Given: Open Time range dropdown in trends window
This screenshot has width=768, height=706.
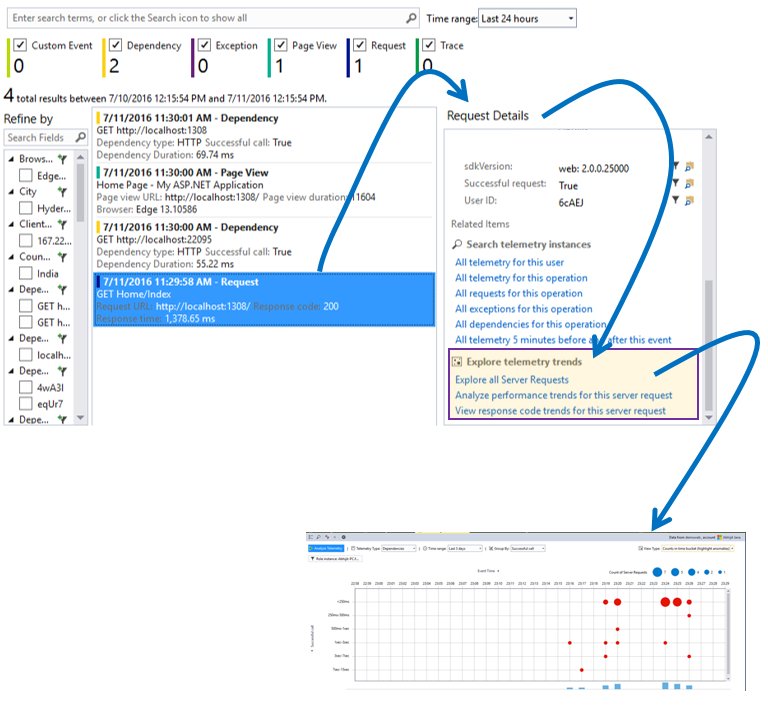Looking at the screenshot, I should pyautogui.click(x=465, y=548).
